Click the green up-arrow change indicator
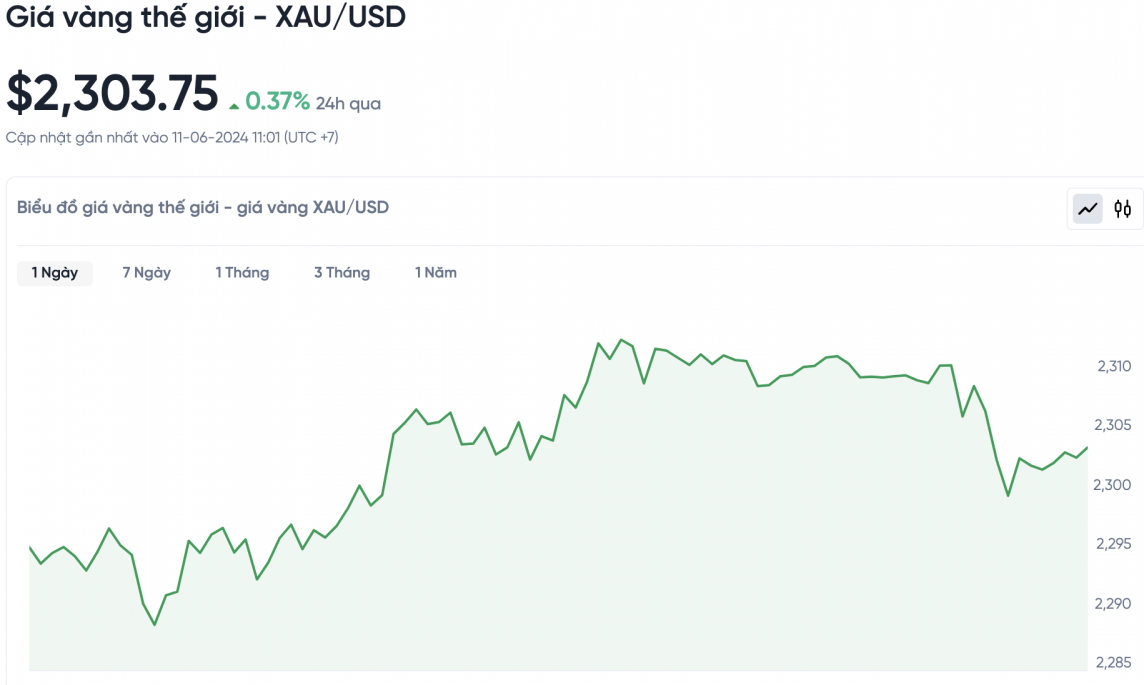 tap(234, 105)
